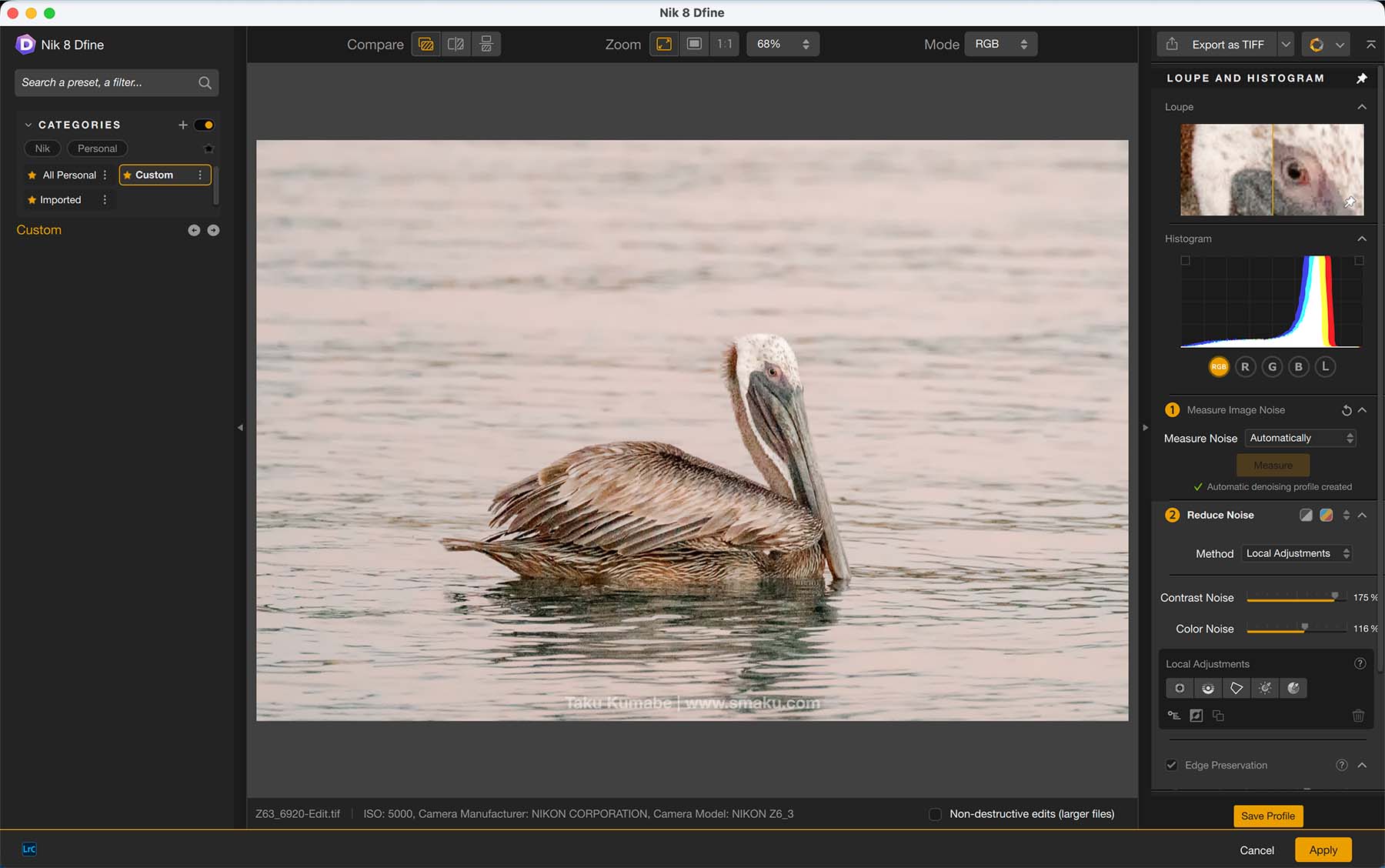Set zoom to 1:1 view

724,45
